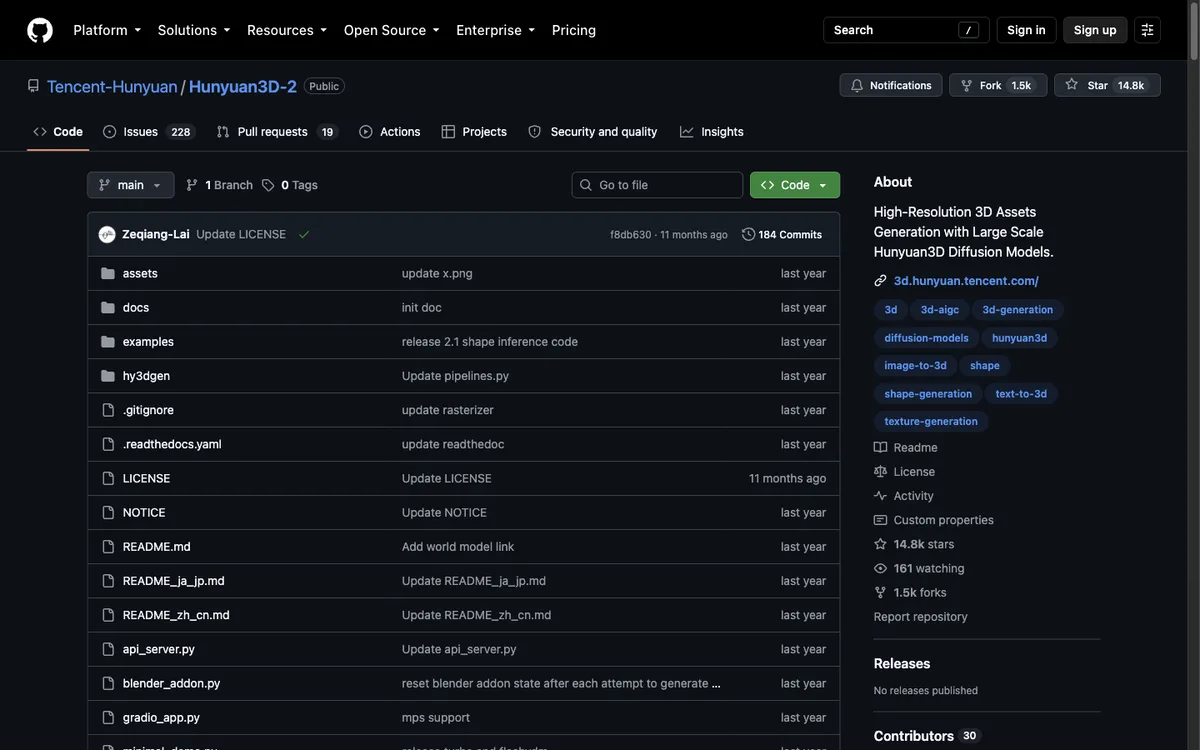Open the appearance settings icon beside Sign up
Viewport: 1200px width, 750px height.
[x=1148, y=30]
